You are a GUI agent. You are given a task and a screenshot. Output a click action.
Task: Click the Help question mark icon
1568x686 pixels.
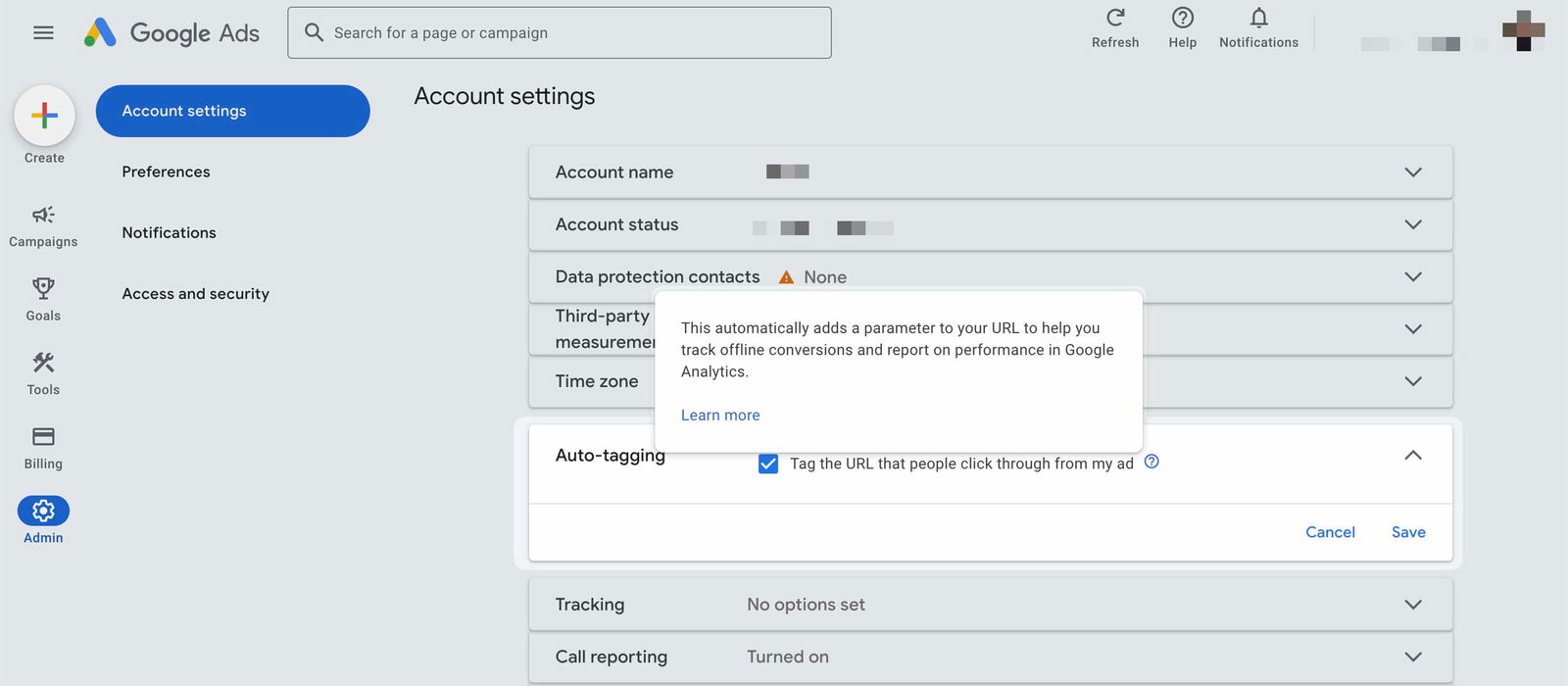pyautogui.click(x=1182, y=19)
